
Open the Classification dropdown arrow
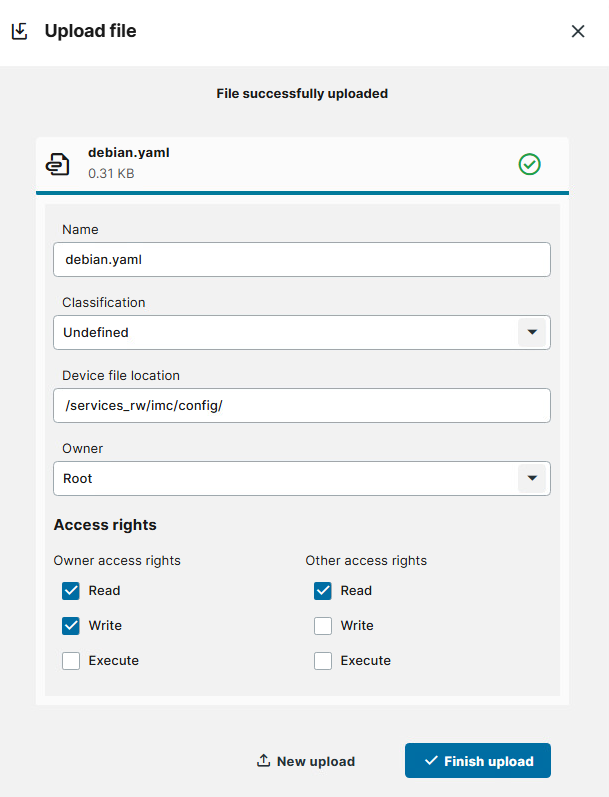(x=532, y=332)
